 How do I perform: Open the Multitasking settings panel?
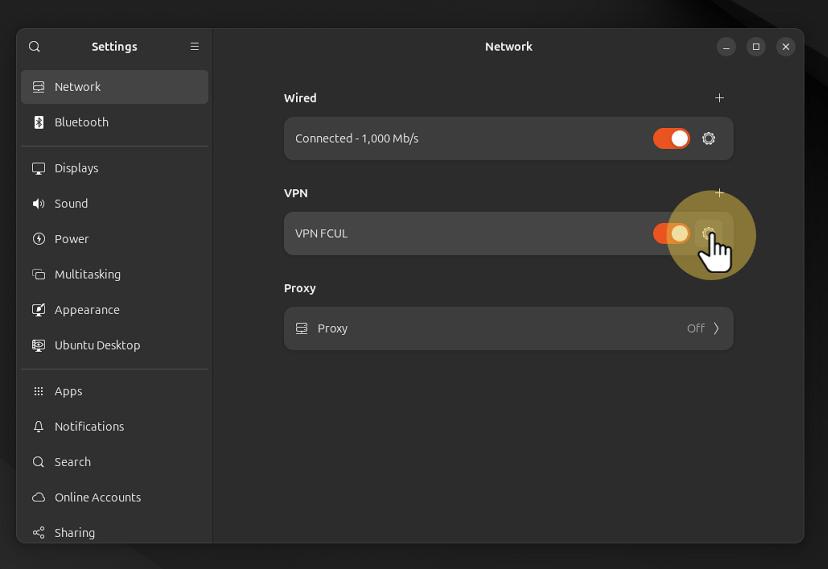click(x=87, y=274)
